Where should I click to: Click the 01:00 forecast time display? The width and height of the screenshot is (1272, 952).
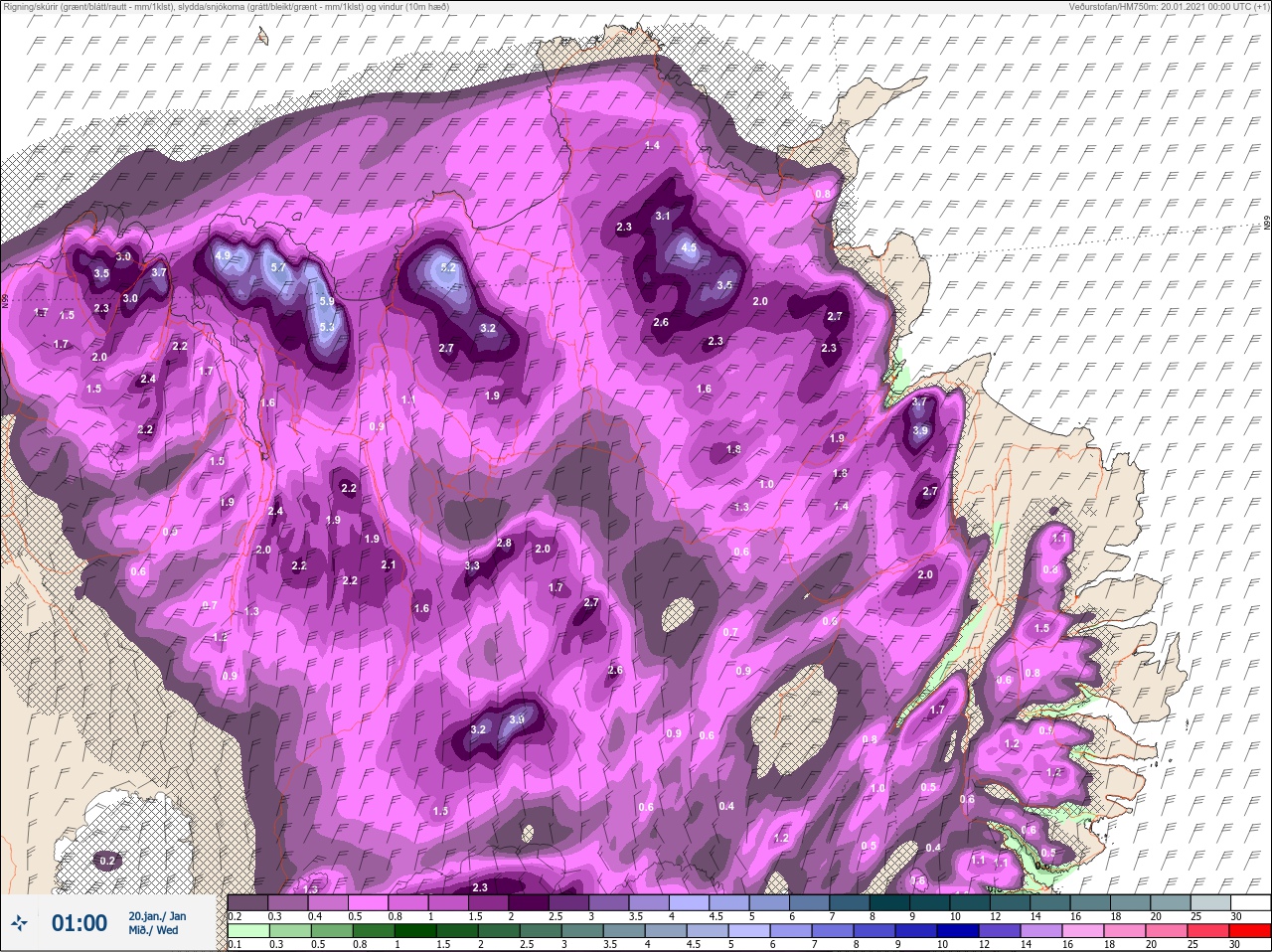pyautogui.click(x=79, y=923)
